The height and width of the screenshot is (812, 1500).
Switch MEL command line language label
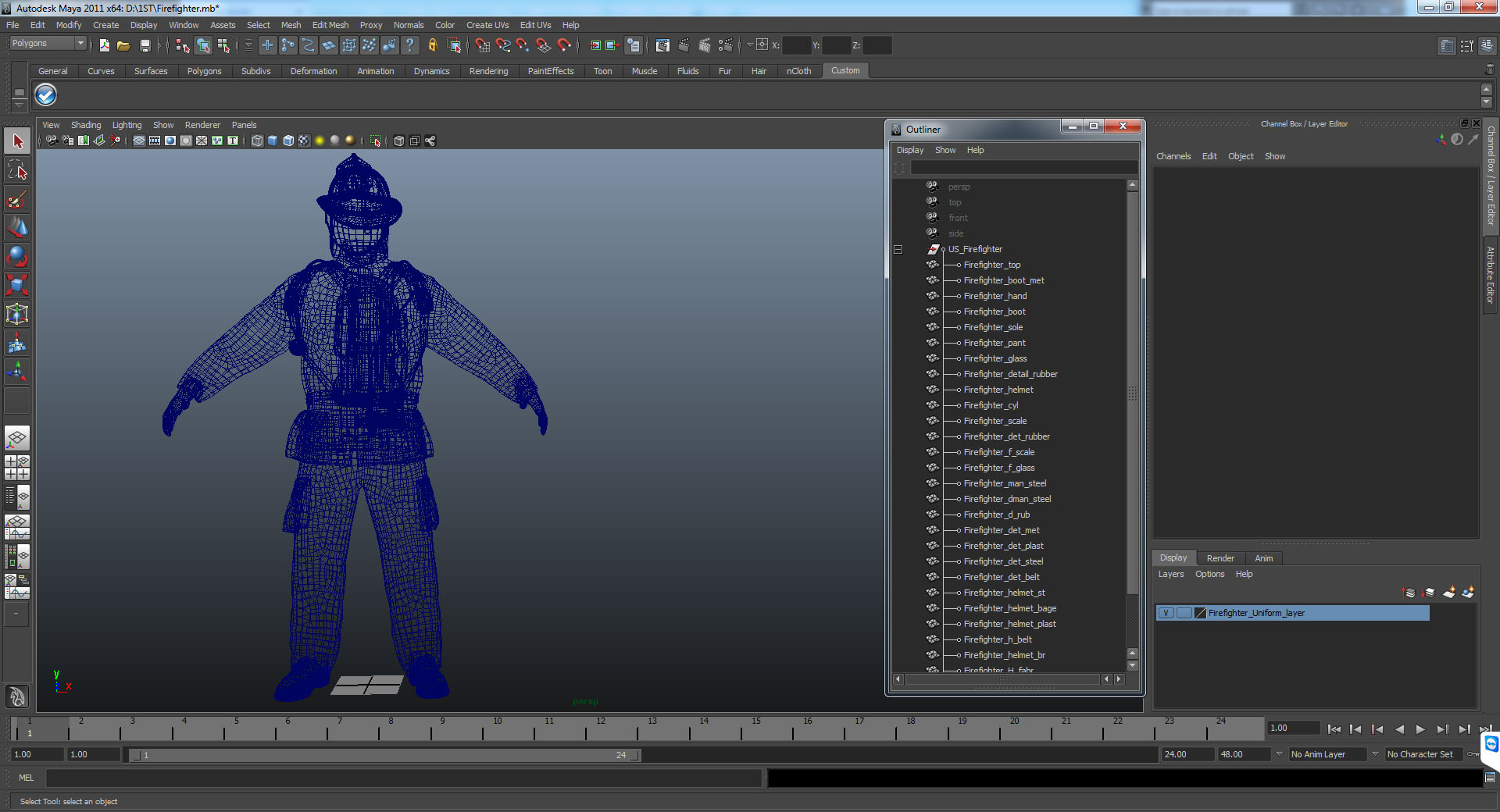(x=26, y=778)
